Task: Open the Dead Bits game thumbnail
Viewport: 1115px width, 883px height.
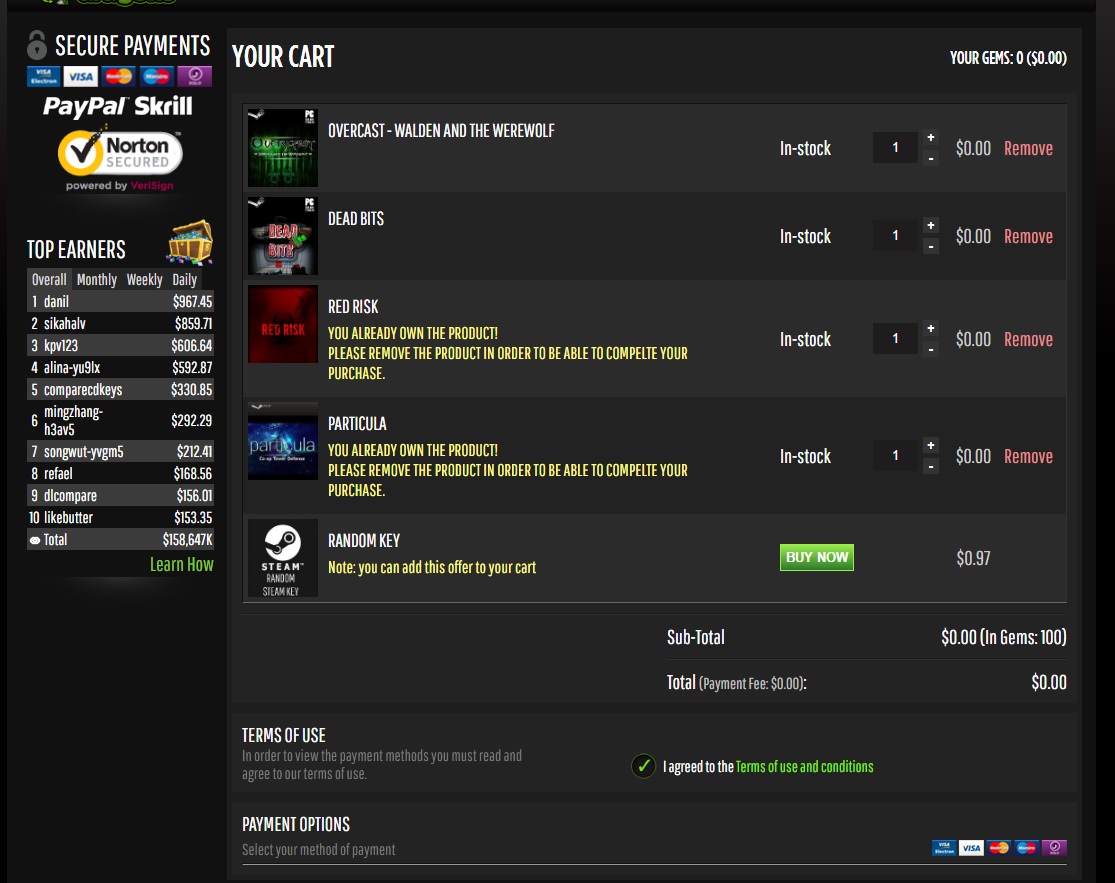Action: [282, 236]
